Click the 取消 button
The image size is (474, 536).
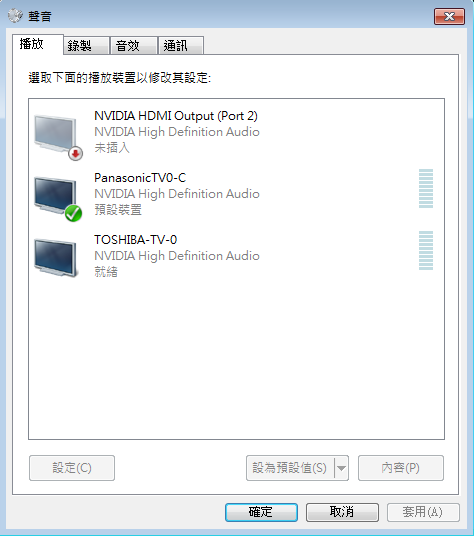tap(342, 512)
